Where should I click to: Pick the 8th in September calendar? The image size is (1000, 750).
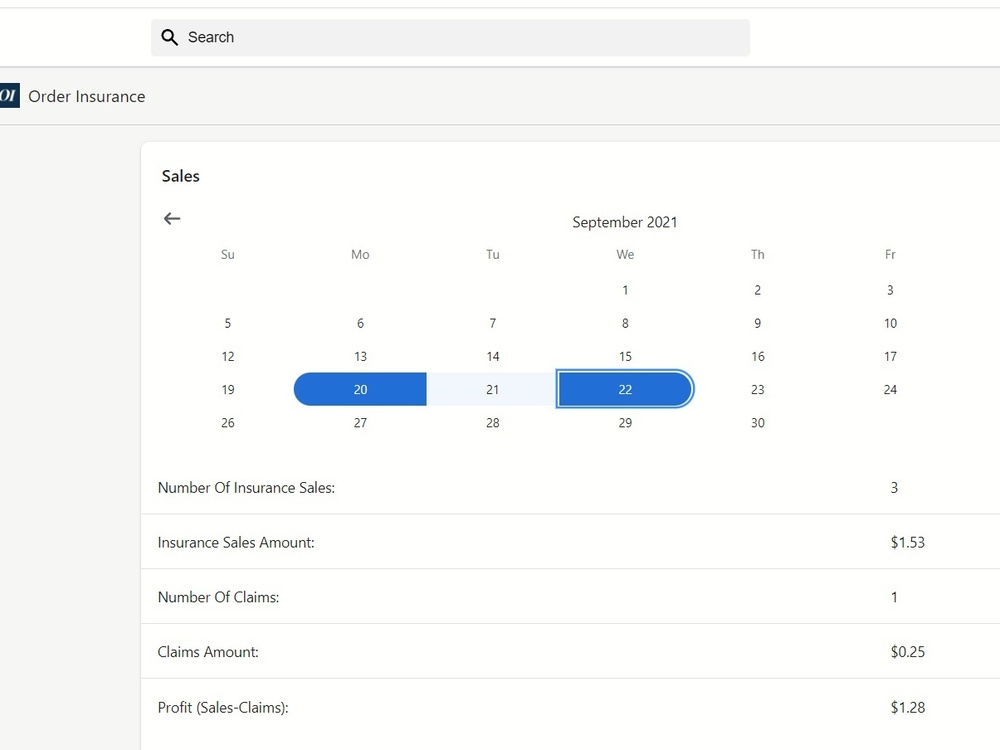(x=625, y=323)
